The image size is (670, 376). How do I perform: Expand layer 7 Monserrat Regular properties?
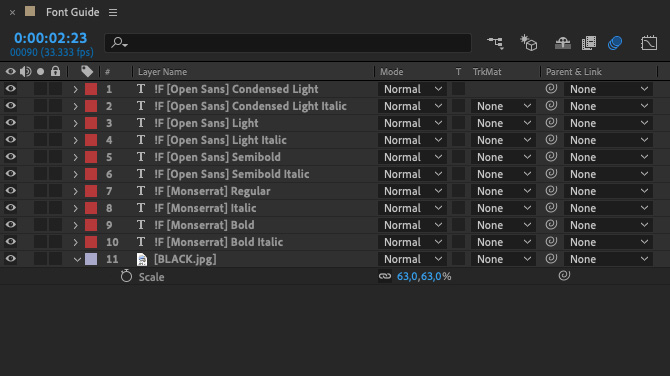click(x=76, y=191)
